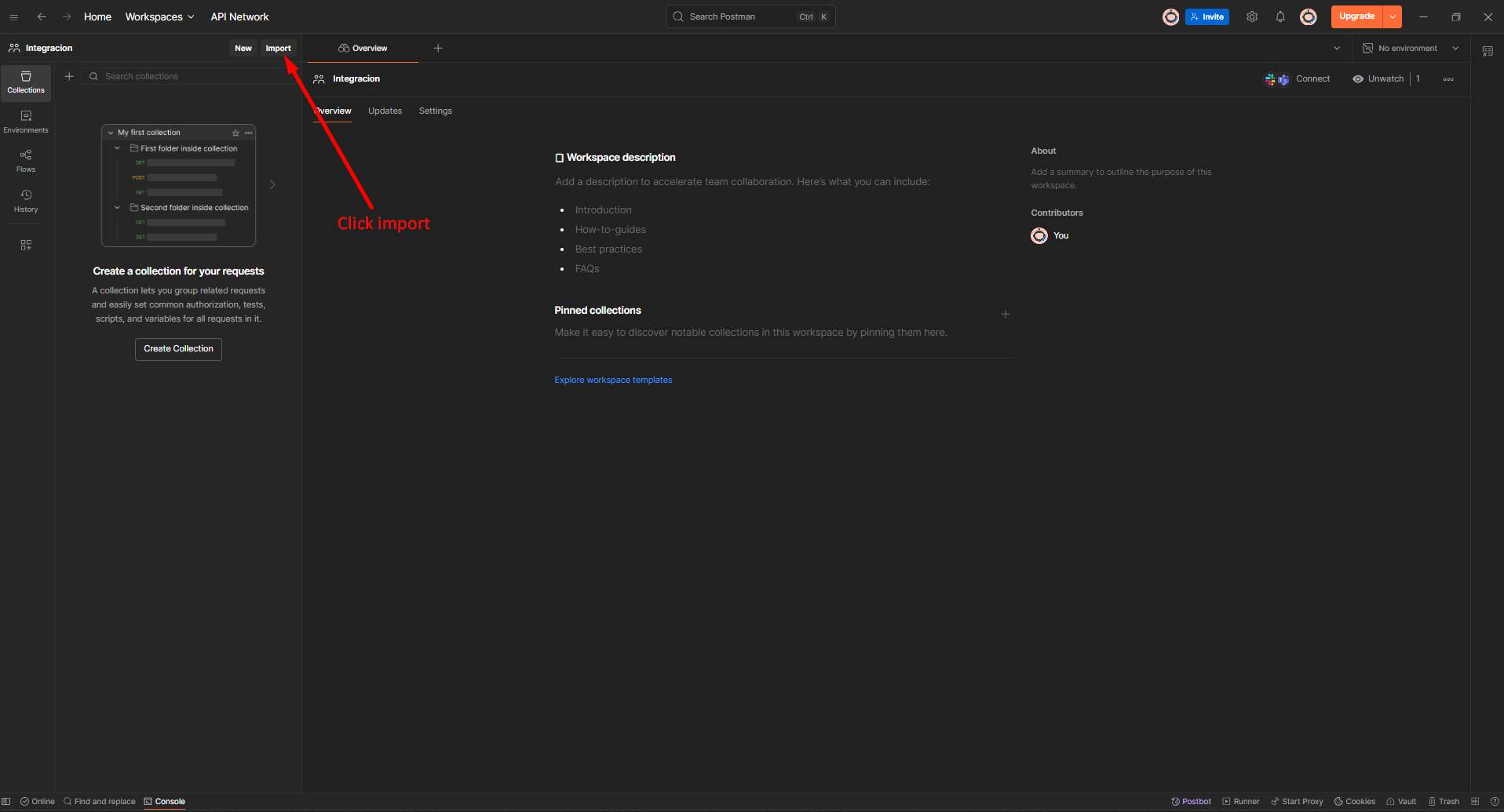This screenshot has width=1504, height=812.
Task: Expand the Upgrade button dropdown arrow
Action: tap(1393, 16)
